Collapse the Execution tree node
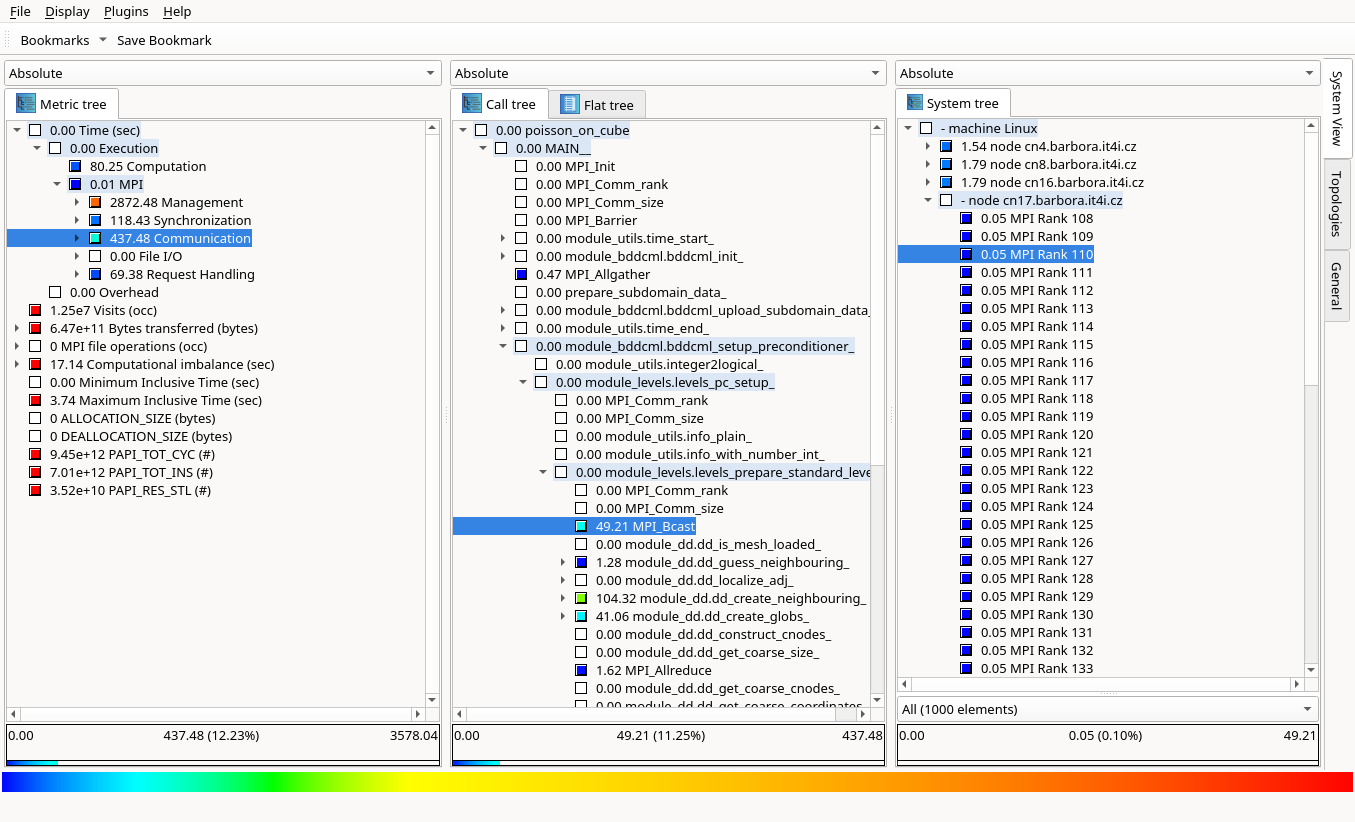The width and height of the screenshot is (1355, 822). (x=37, y=149)
